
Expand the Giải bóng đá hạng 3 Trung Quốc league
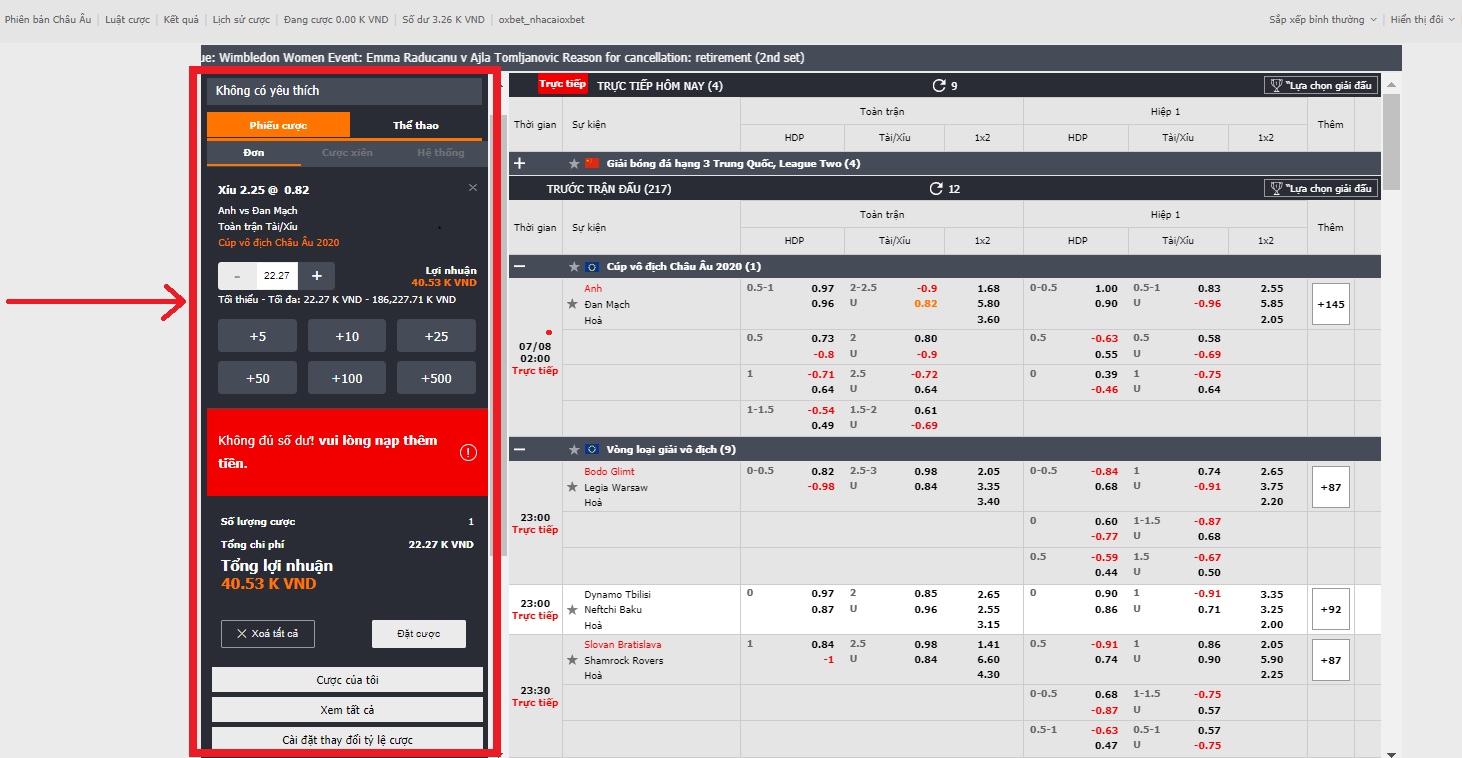(x=520, y=163)
